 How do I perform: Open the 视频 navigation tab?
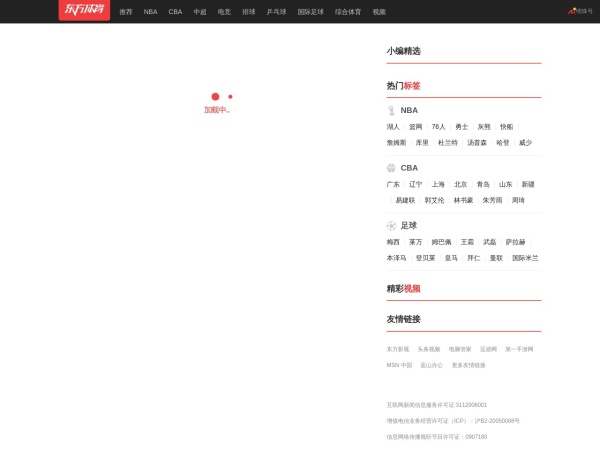(x=379, y=12)
